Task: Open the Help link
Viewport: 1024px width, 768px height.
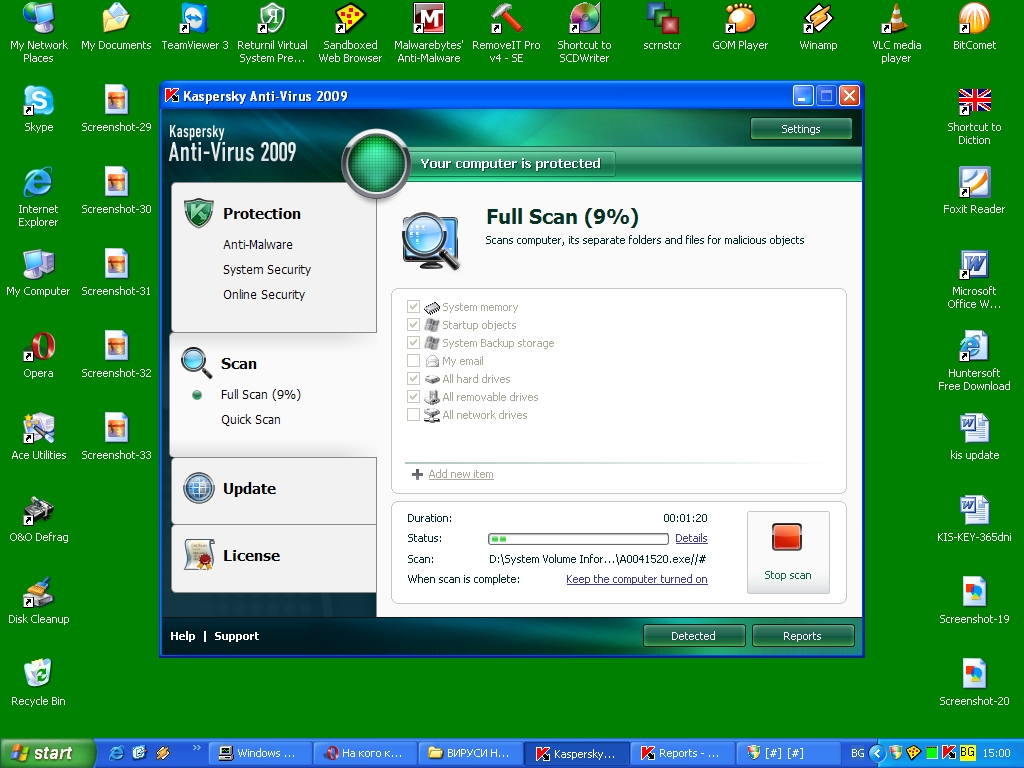Action: [182, 636]
